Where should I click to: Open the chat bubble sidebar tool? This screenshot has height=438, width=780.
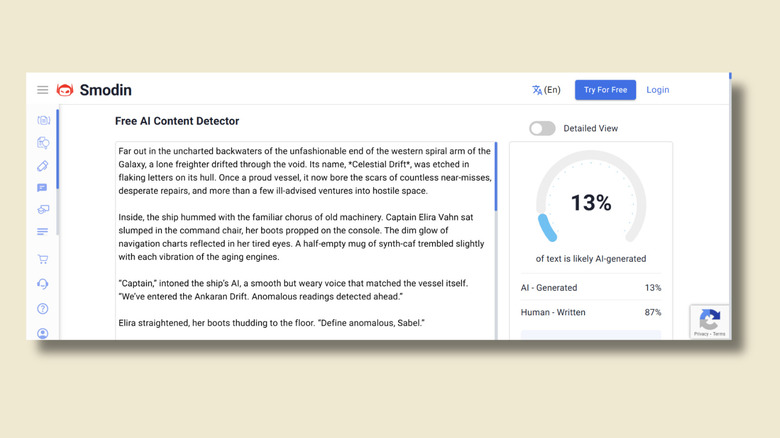[42, 187]
